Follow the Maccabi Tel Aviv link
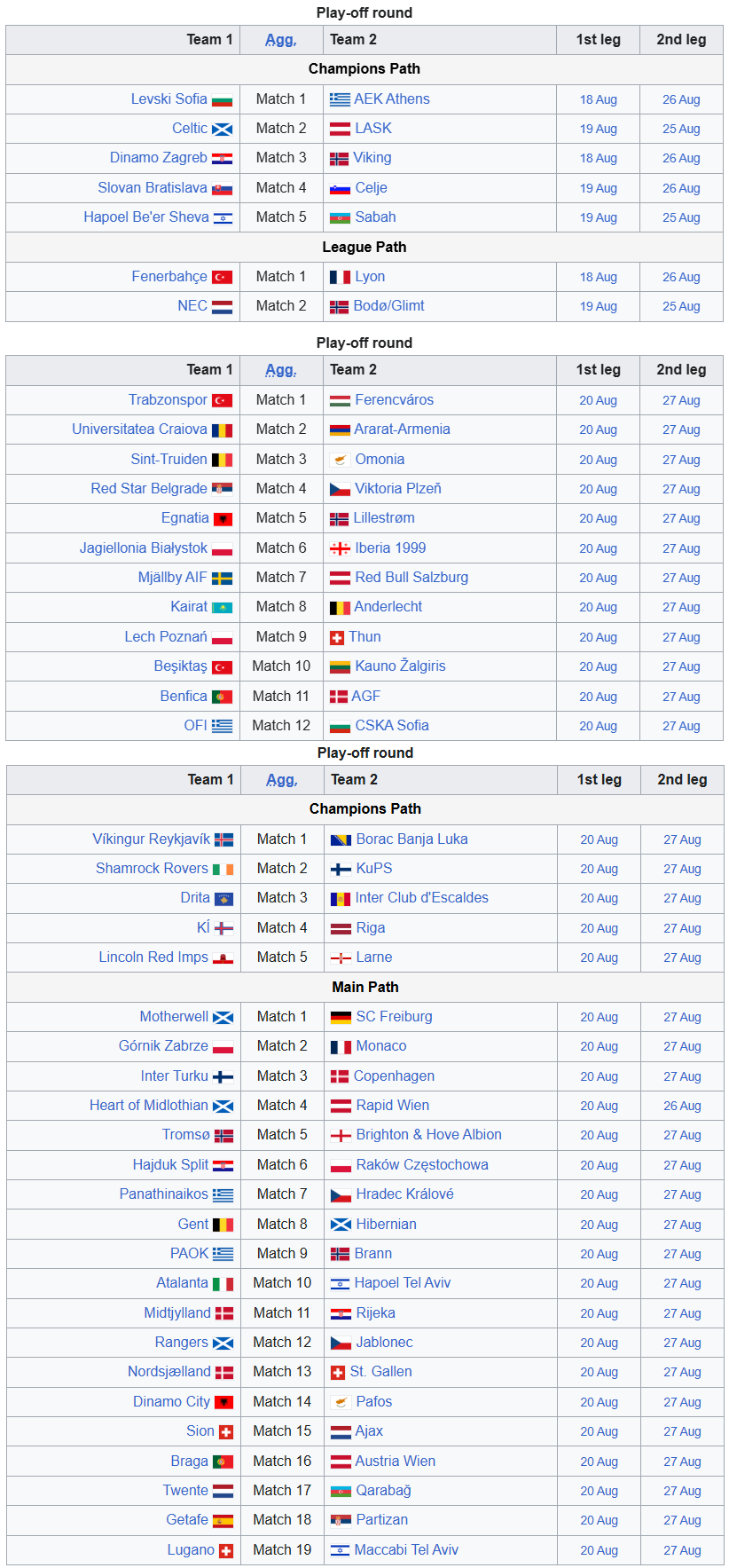 tap(406, 1550)
